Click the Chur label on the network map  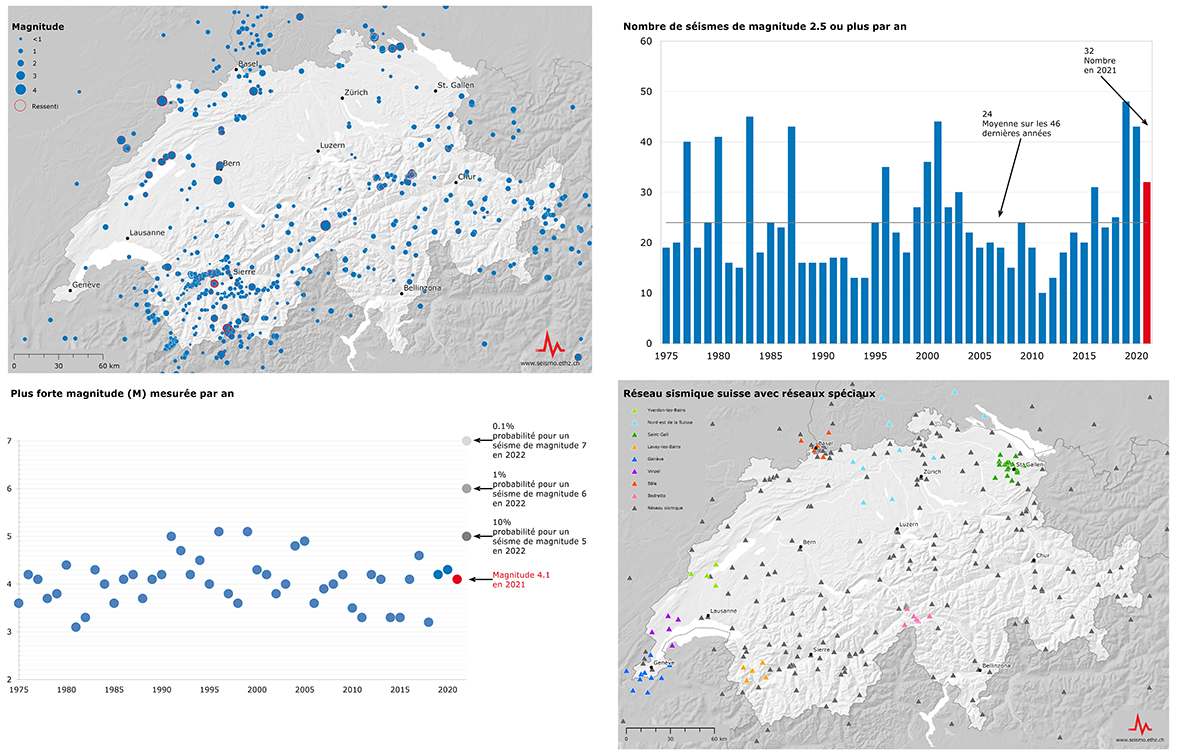tap(1044, 554)
